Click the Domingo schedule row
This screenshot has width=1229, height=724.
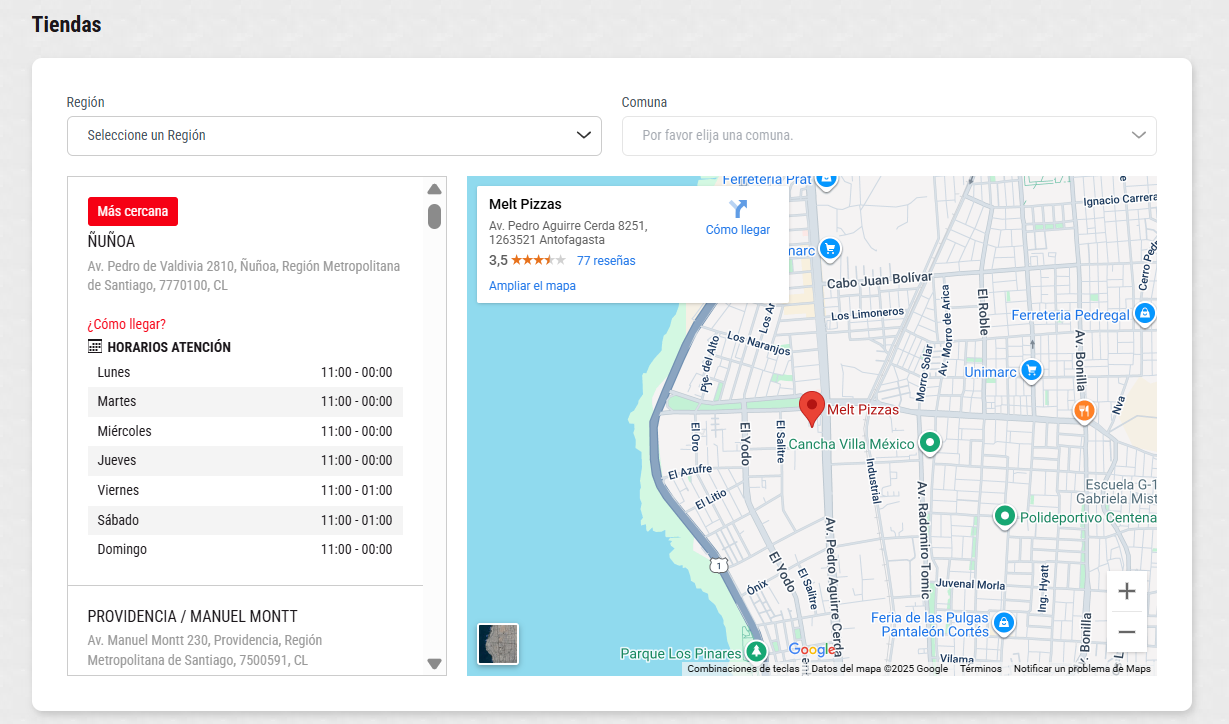click(x=245, y=549)
